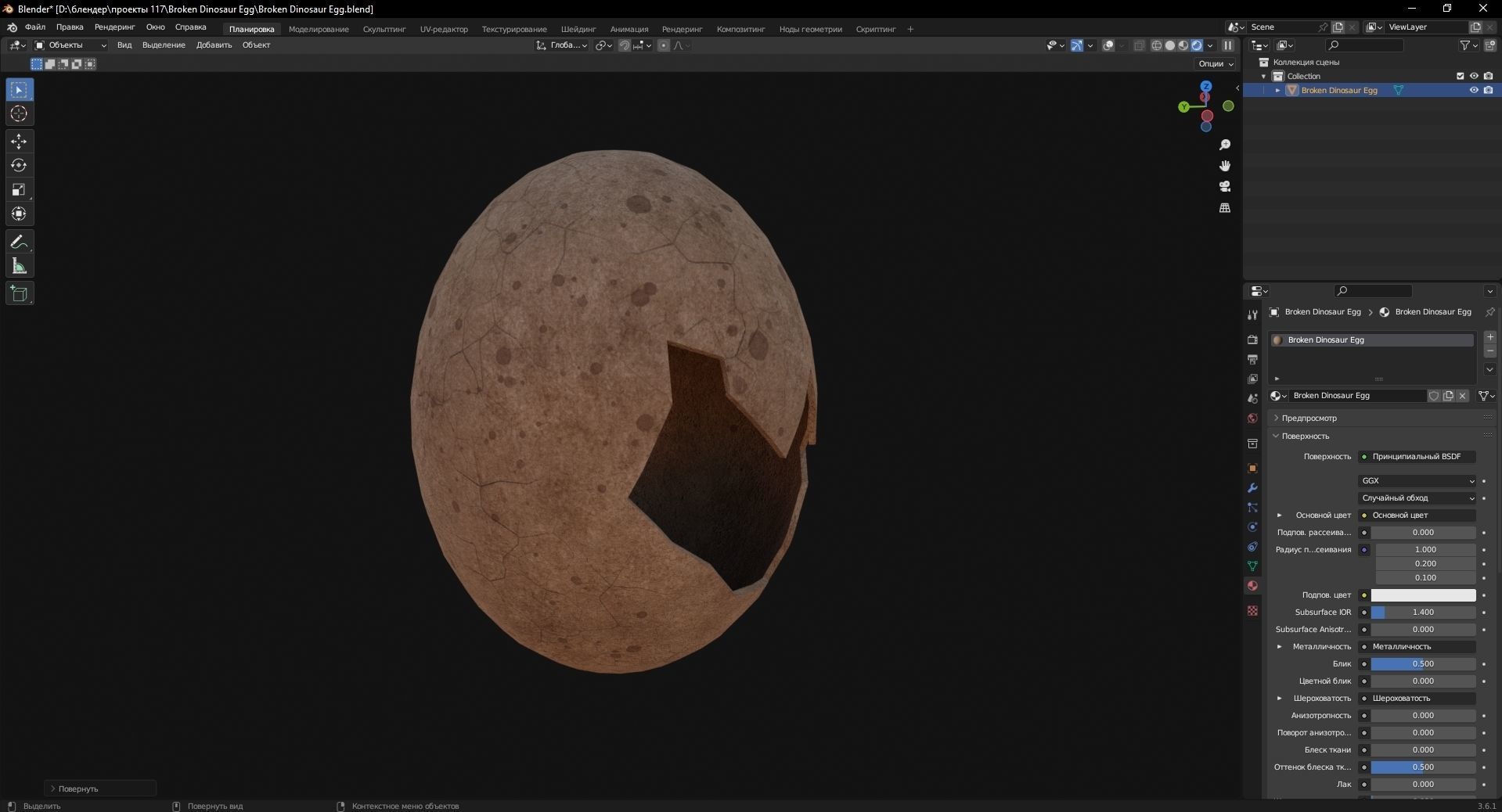Switch viewport to wireframe shading

pyautogui.click(x=1157, y=45)
